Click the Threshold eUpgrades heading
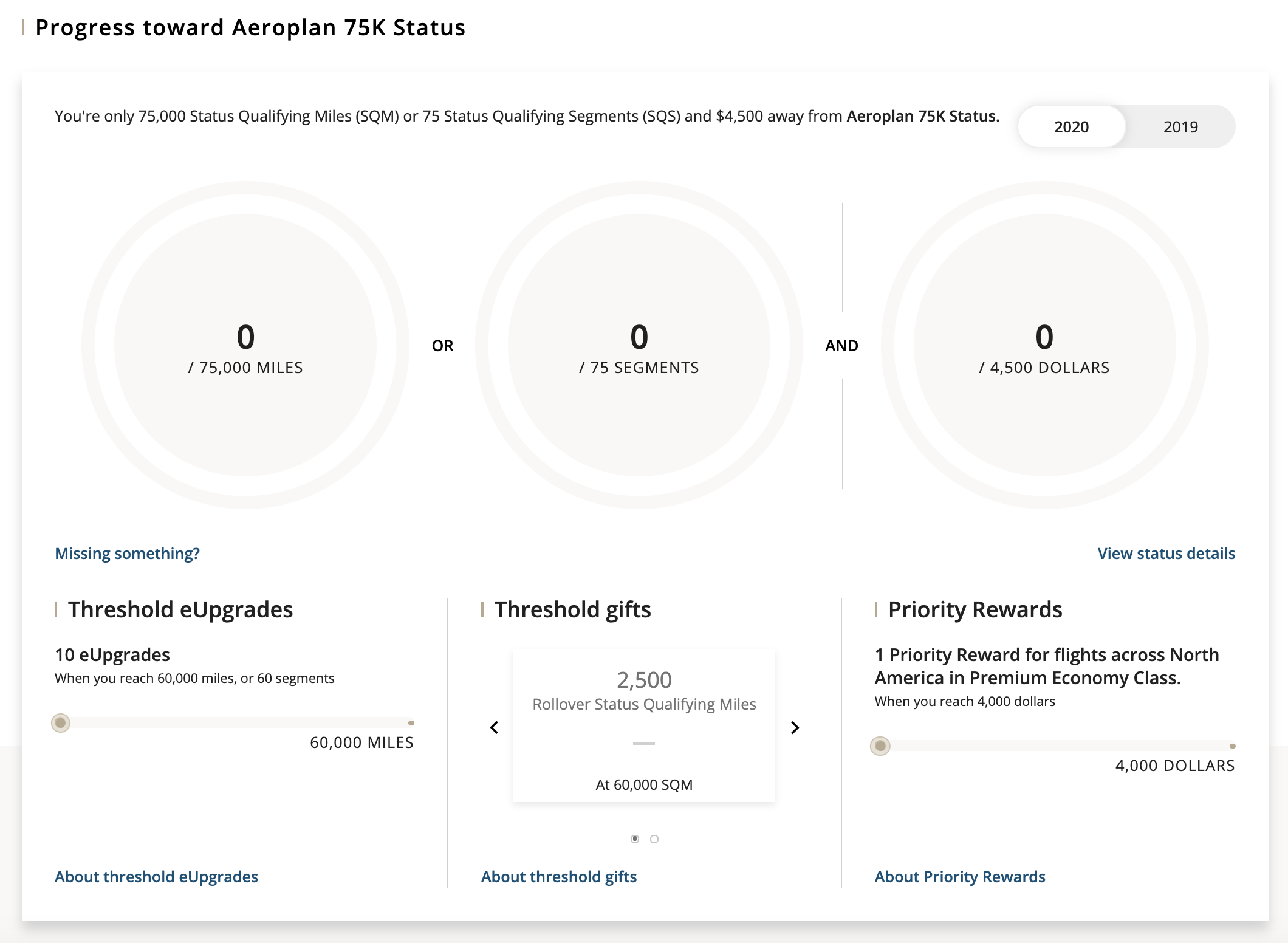 point(180,609)
